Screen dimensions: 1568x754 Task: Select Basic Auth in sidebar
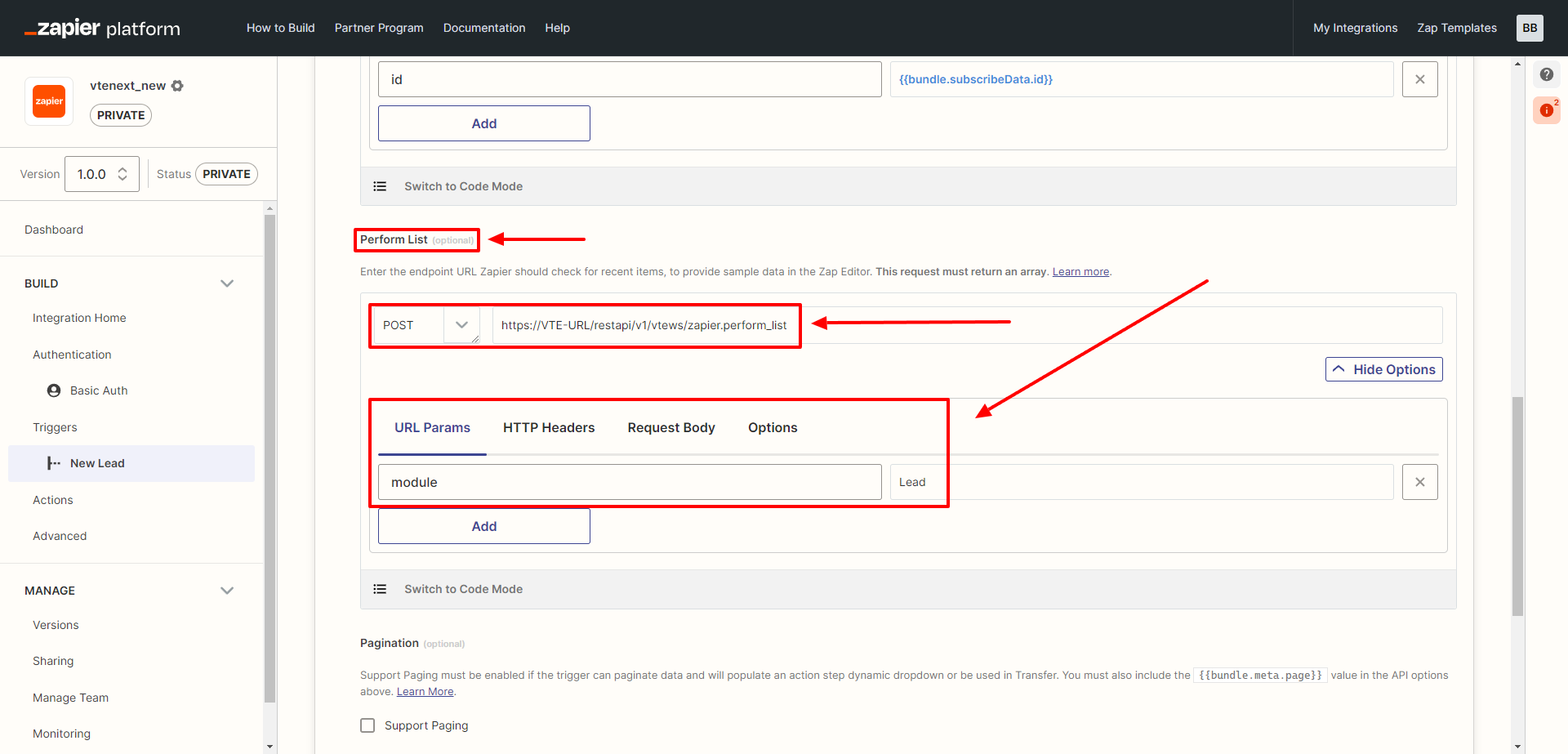[x=99, y=390]
